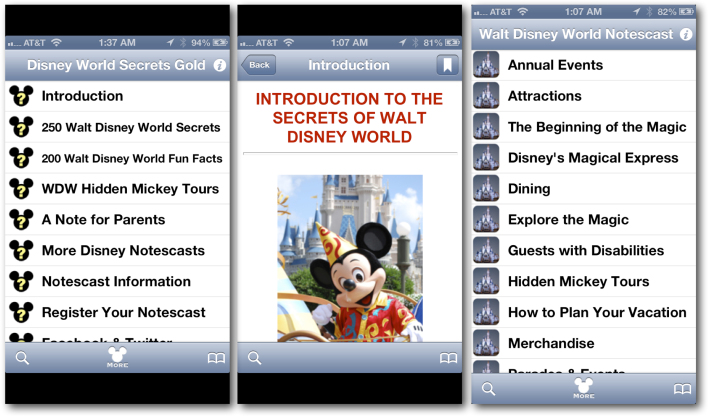
Task: Tap castle icon beside Attractions
Action: [x=486, y=96]
